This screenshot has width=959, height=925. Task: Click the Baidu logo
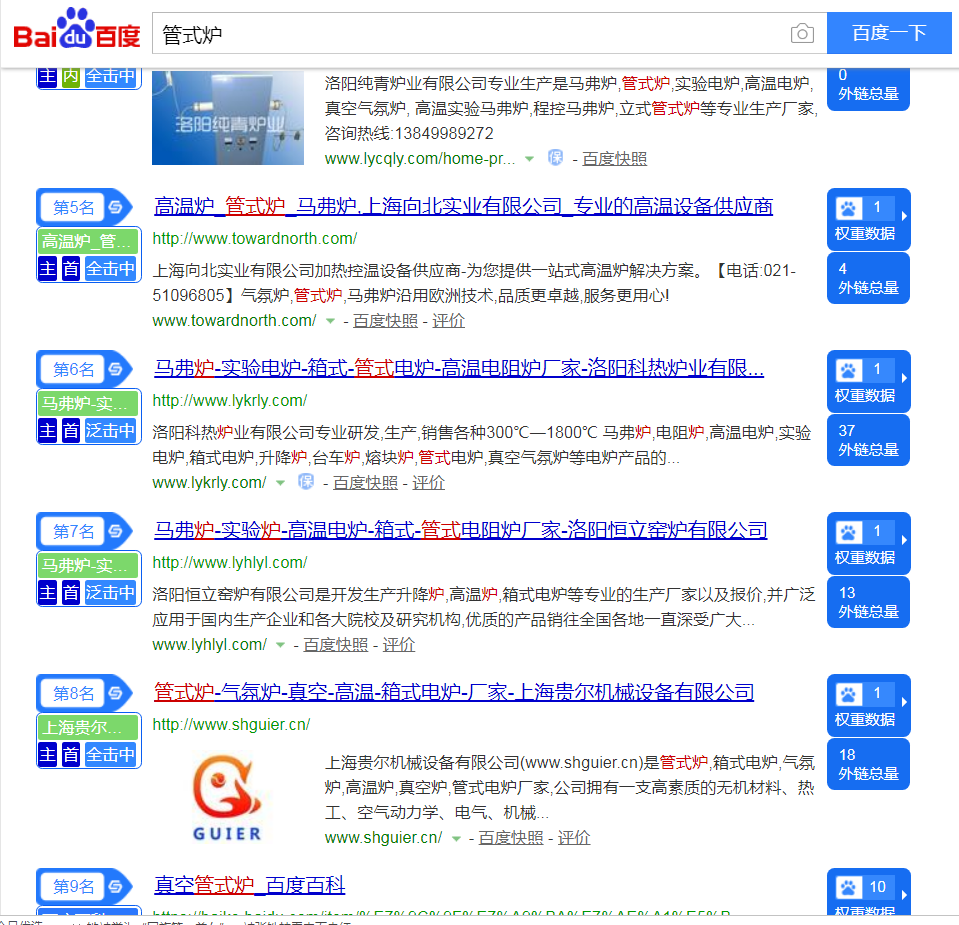click(76, 29)
